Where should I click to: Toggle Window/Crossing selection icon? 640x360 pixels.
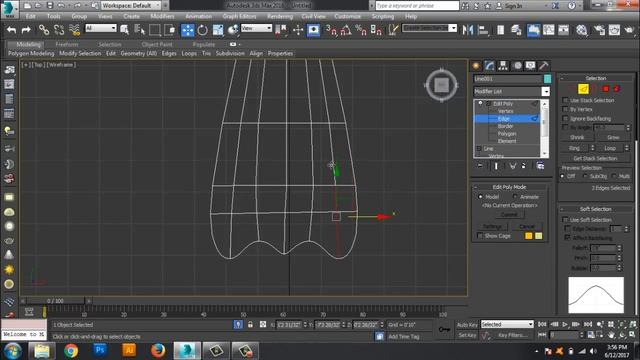point(169,30)
